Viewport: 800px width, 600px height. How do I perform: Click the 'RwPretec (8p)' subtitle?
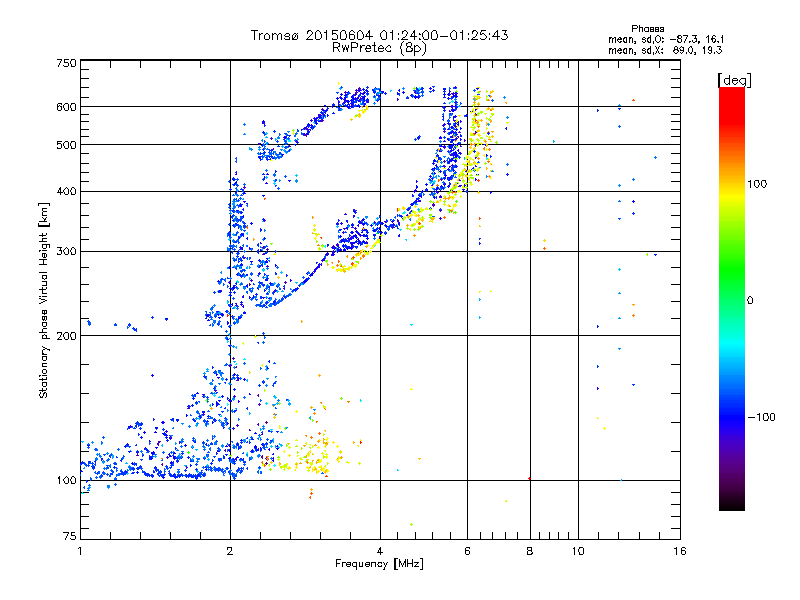379,48
